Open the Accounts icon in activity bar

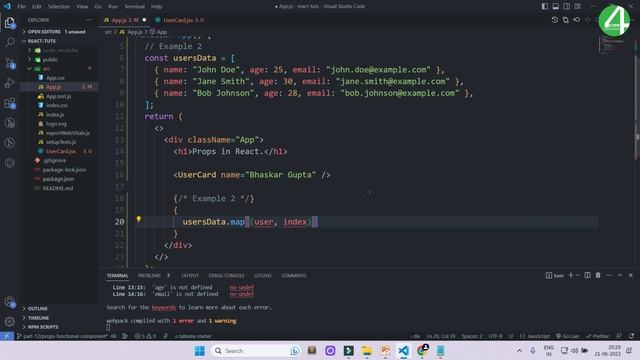pyautogui.click(x=10, y=302)
